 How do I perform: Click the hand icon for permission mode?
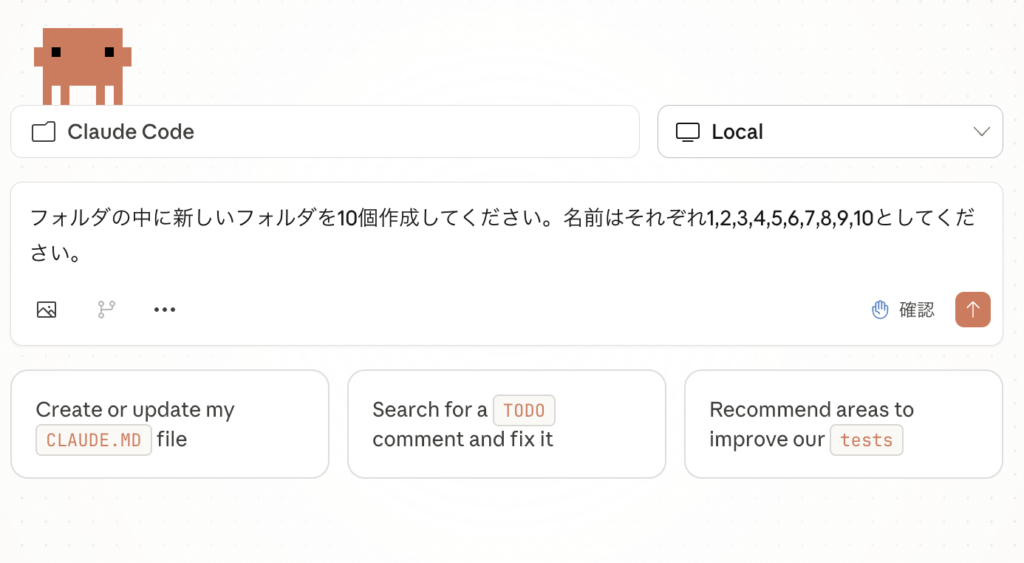tap(880, 310)
